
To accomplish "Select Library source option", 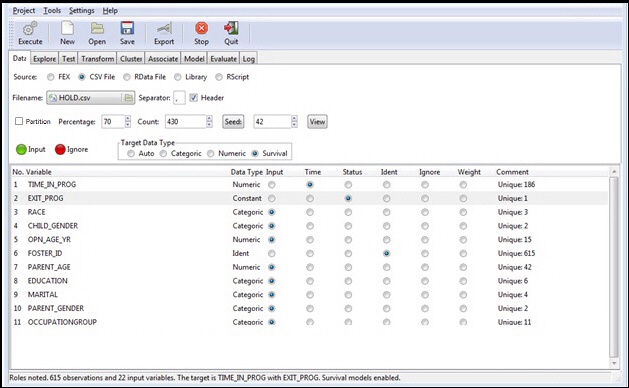I will (x=178, y=77).
